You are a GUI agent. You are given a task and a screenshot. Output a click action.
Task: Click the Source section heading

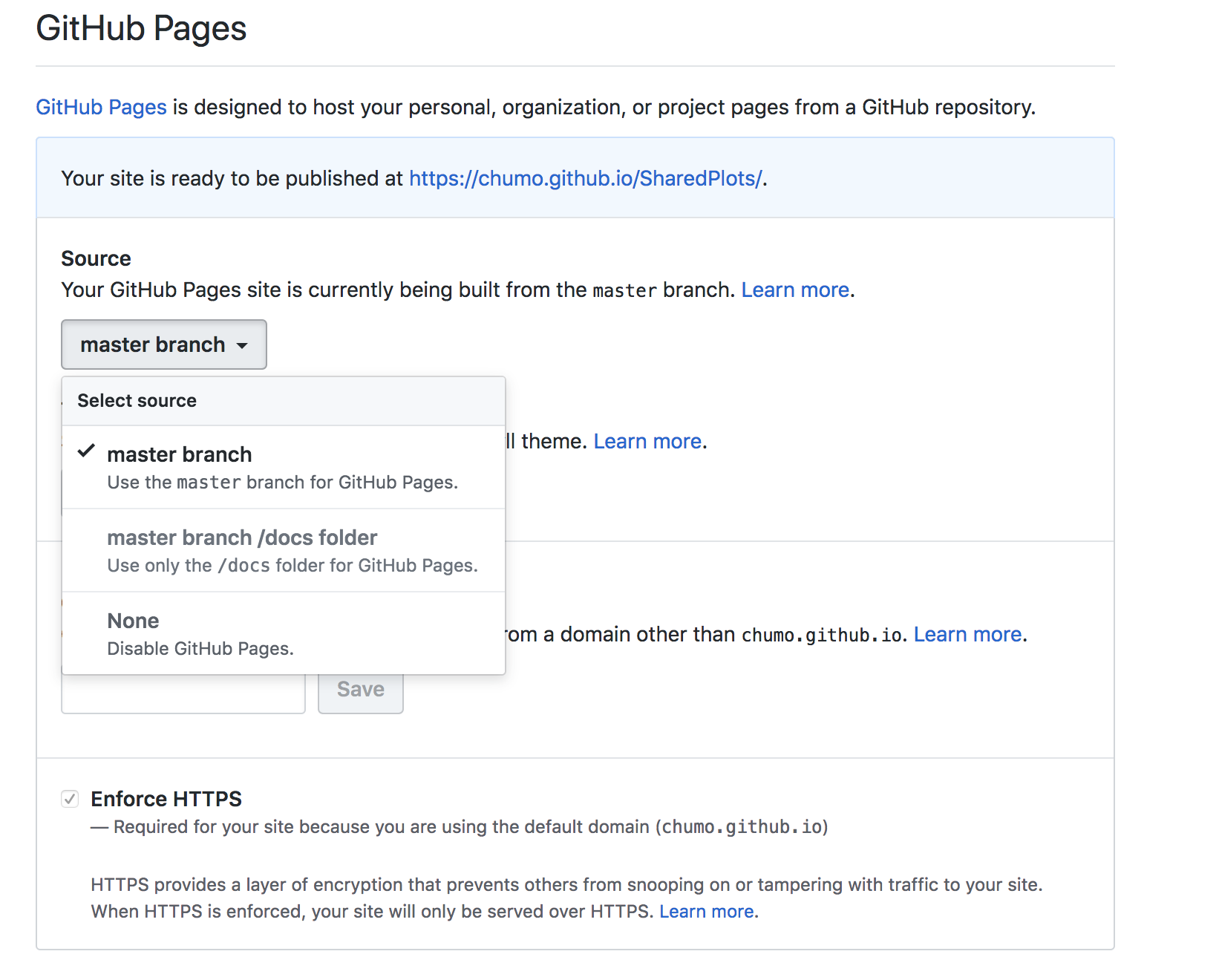coord(96,259)
